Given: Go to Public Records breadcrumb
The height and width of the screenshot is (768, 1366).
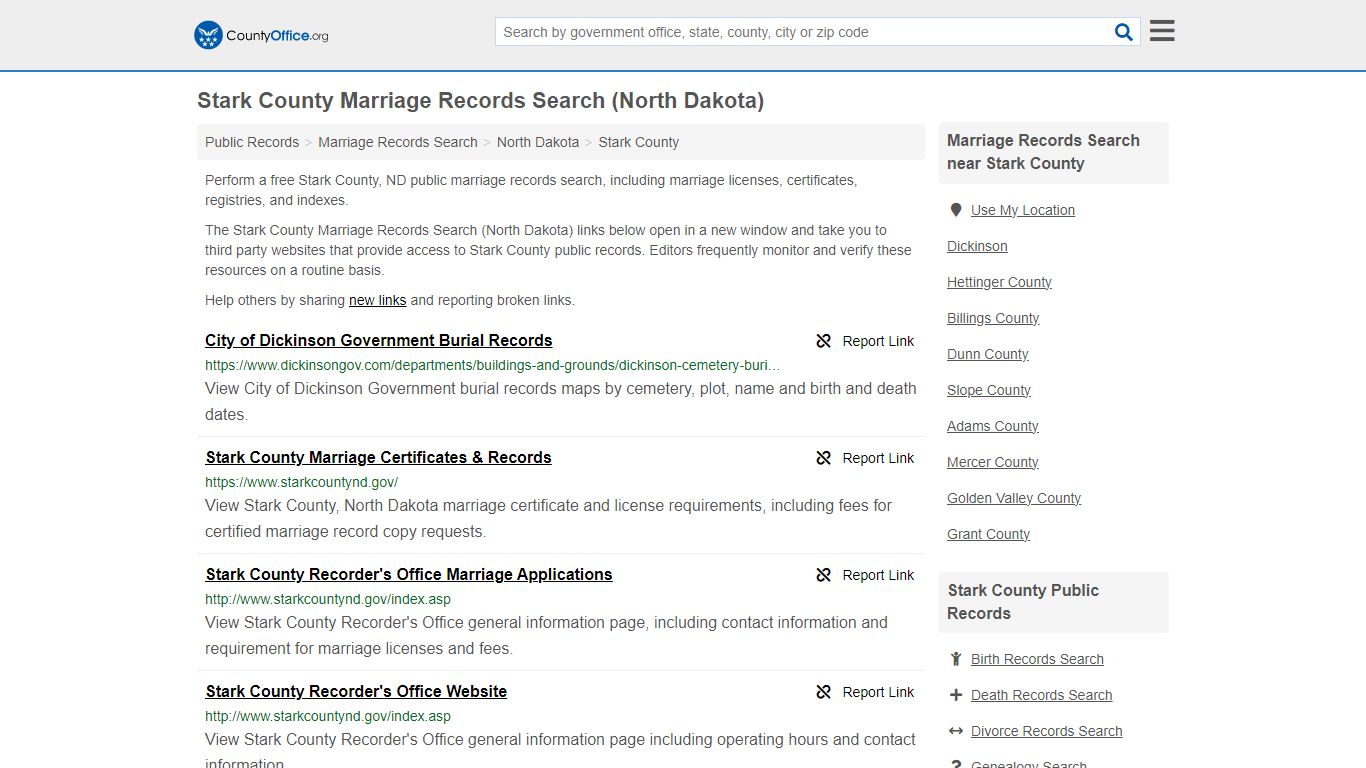Looking at the screenshot, I should 252,142.
